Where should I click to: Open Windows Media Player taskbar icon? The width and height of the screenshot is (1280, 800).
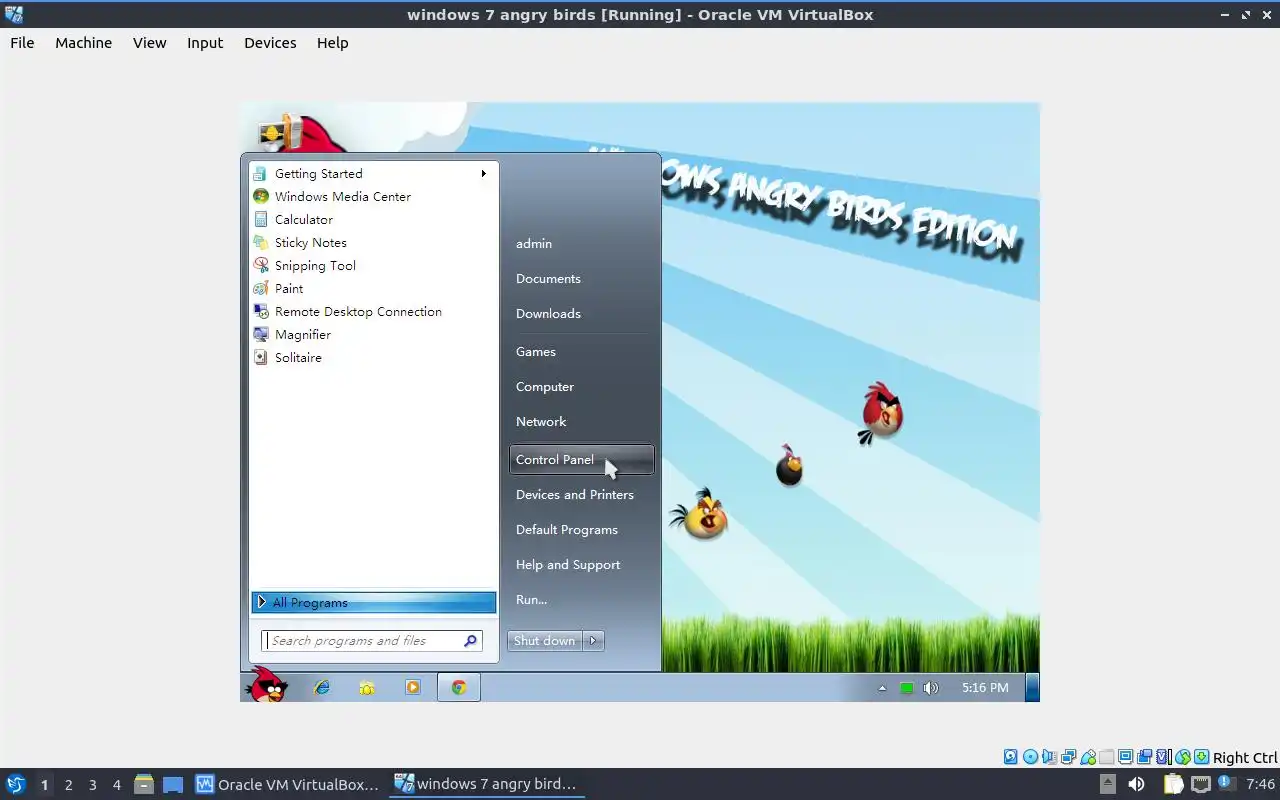412,687
